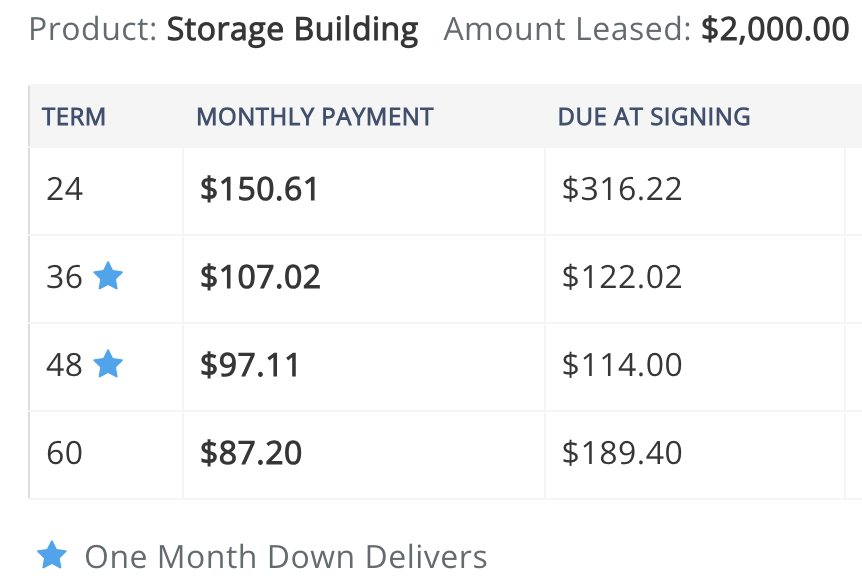Choose the 60 month term row
Viewport: 862px width, 586px height.
[445, 455]
